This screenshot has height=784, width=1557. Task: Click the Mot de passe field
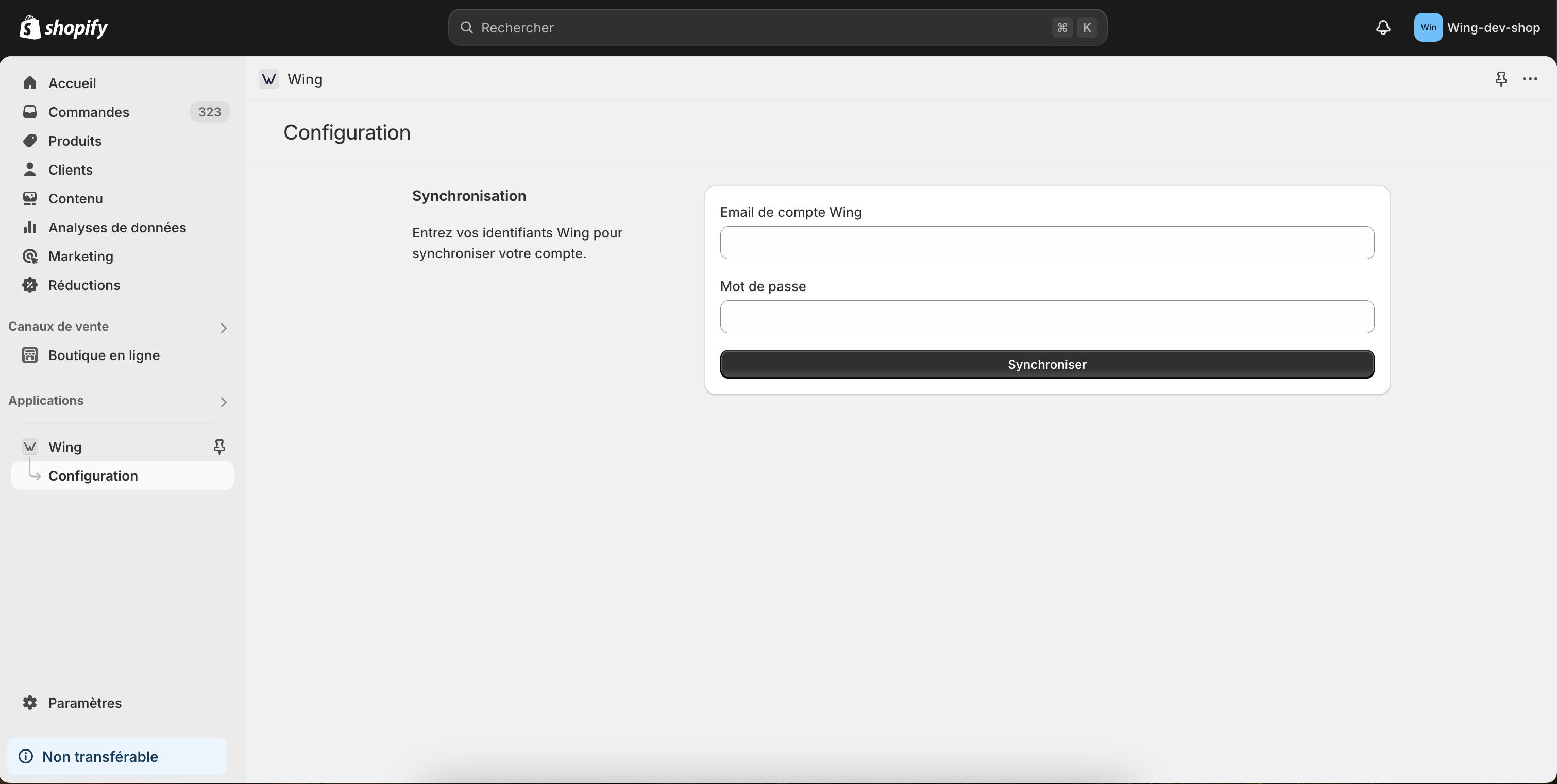(x=1047, y=317)
